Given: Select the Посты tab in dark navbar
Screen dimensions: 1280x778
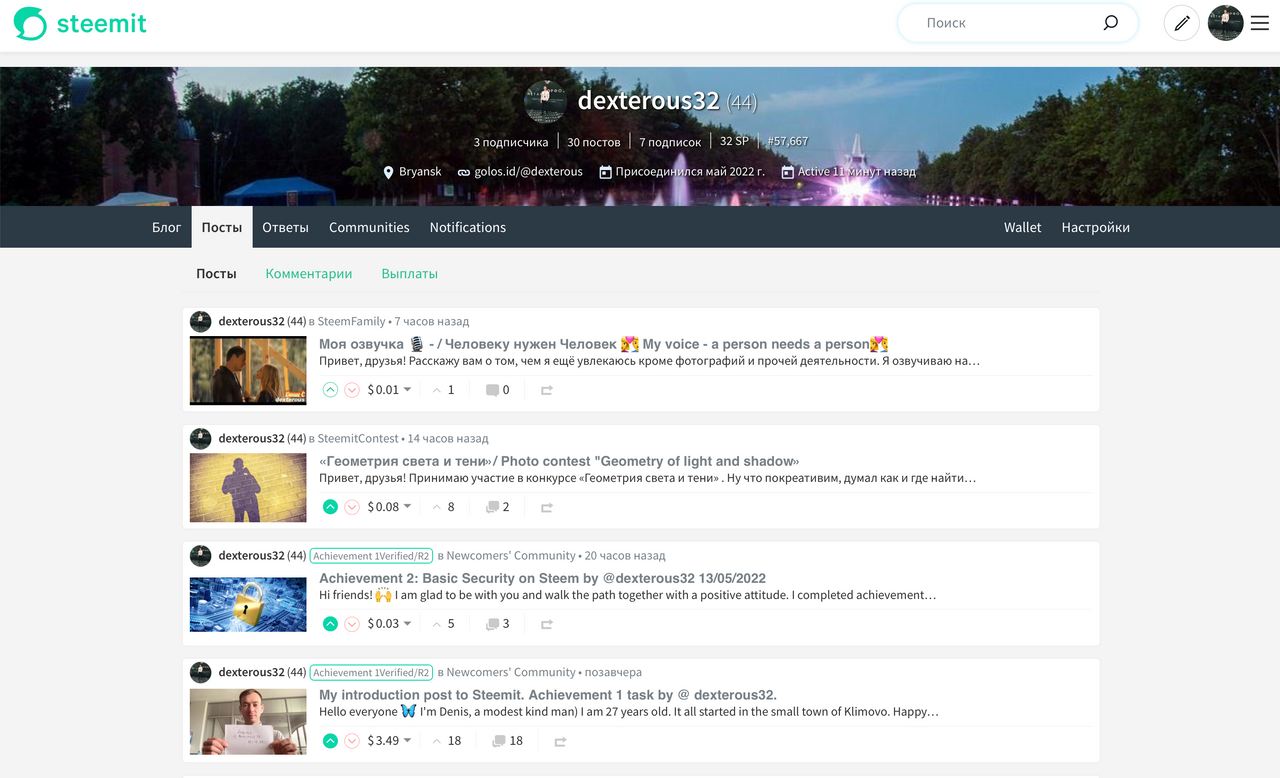Looking at the screenshot, I should 222,227.
